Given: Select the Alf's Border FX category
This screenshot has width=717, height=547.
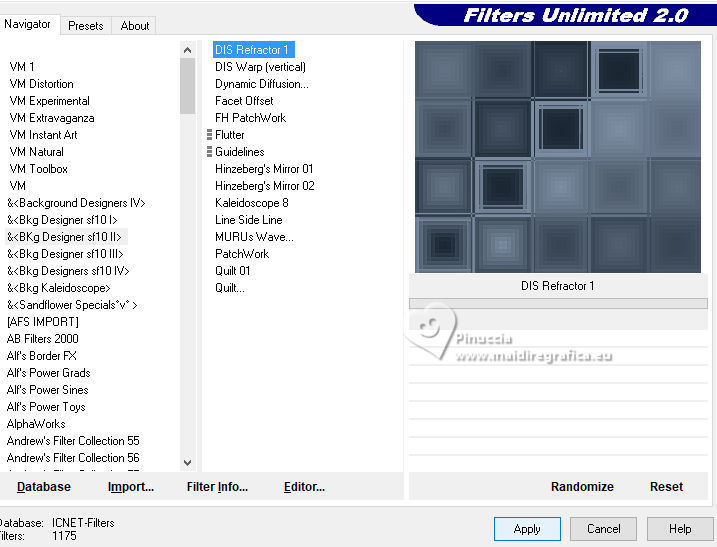Looking at the screenshot, I should click(x=42, y=355).
